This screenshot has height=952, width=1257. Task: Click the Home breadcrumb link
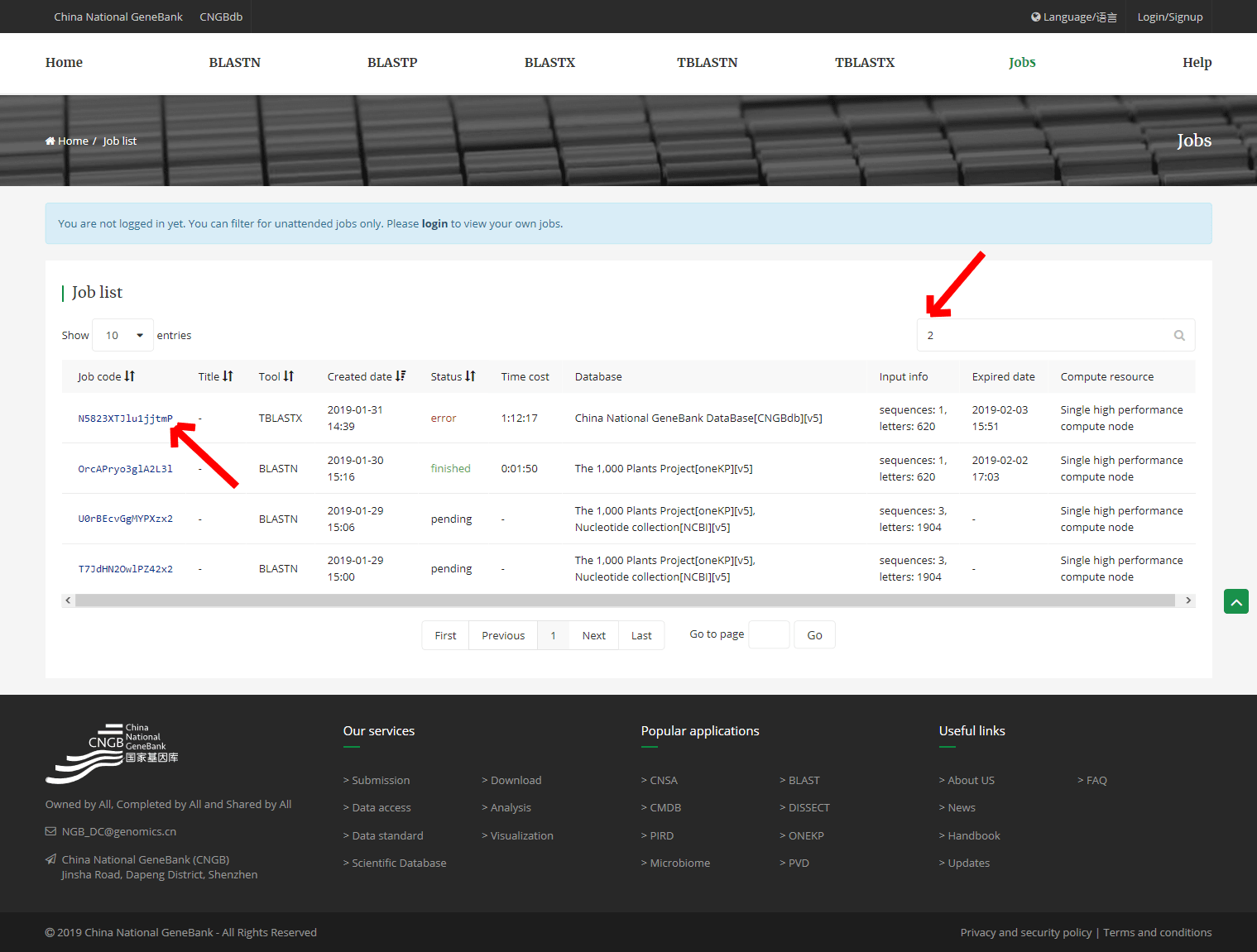tap(73, 141)
